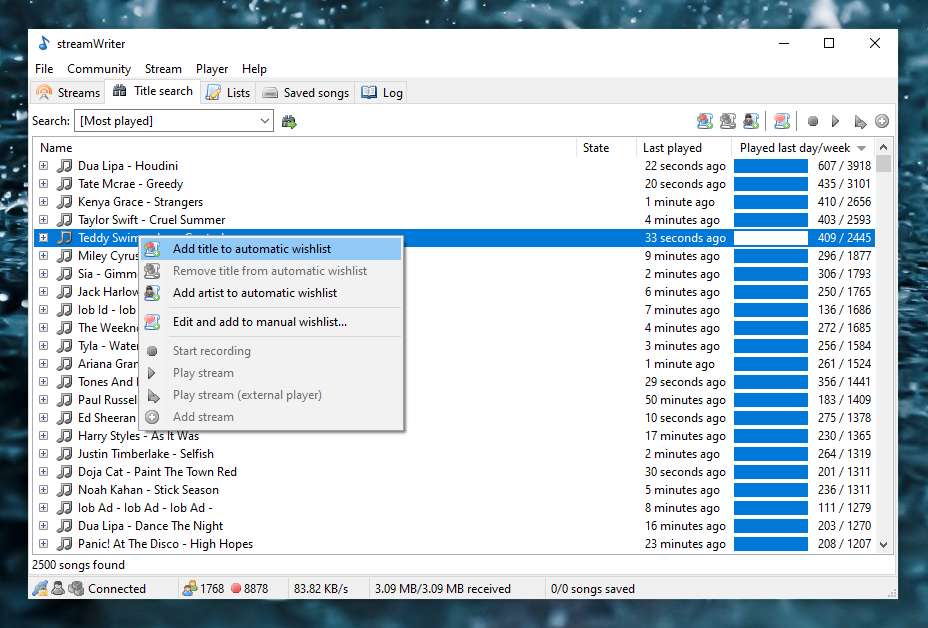Click the list scrollbar up arrow
928x628 pixels.
[x=884, y=147]
